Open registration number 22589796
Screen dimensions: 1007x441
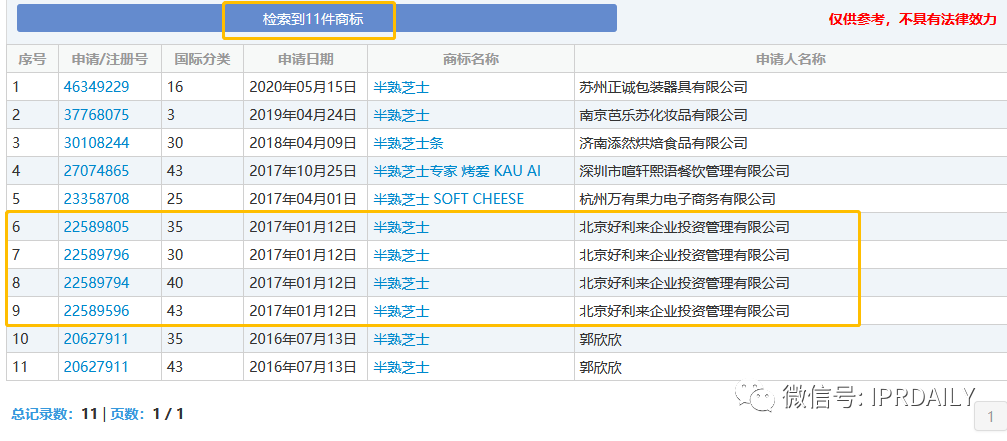[96, 255]
